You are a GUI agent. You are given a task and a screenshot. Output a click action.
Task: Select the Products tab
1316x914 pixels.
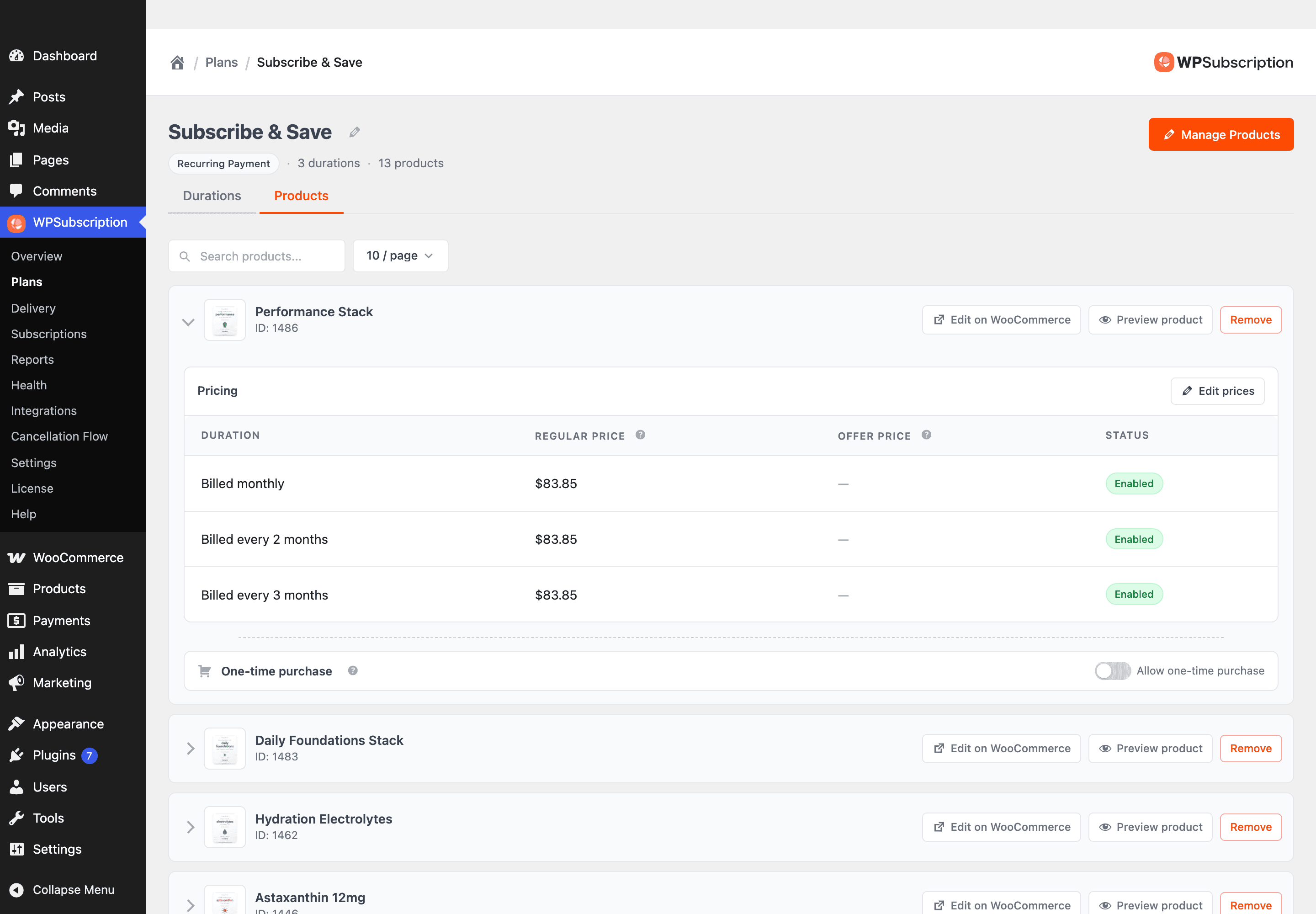pos(301,196)
